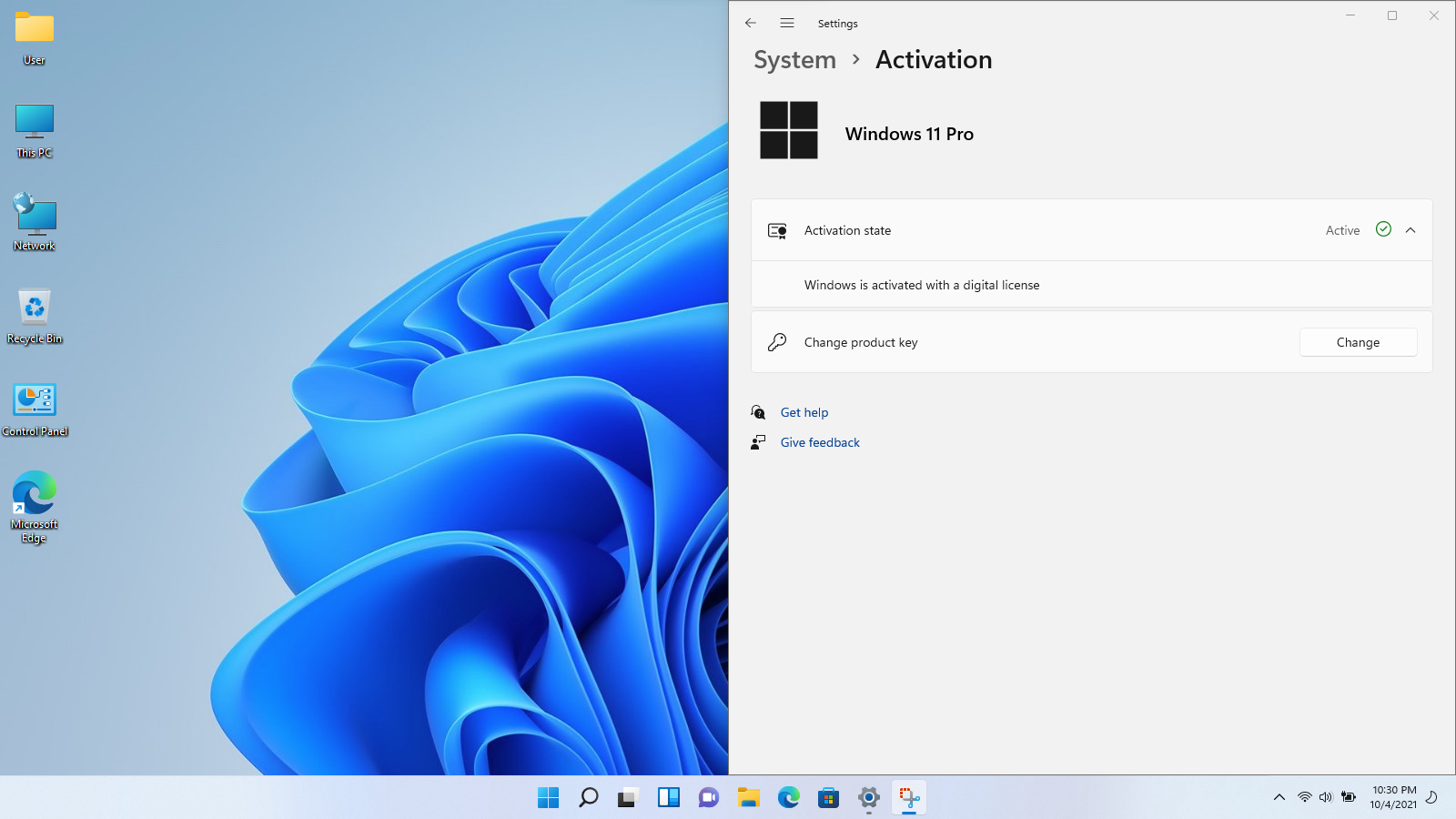This screenshot has width=1456, height=819.
Task: Minimize the Settings window
Action: click(1350, 15)
